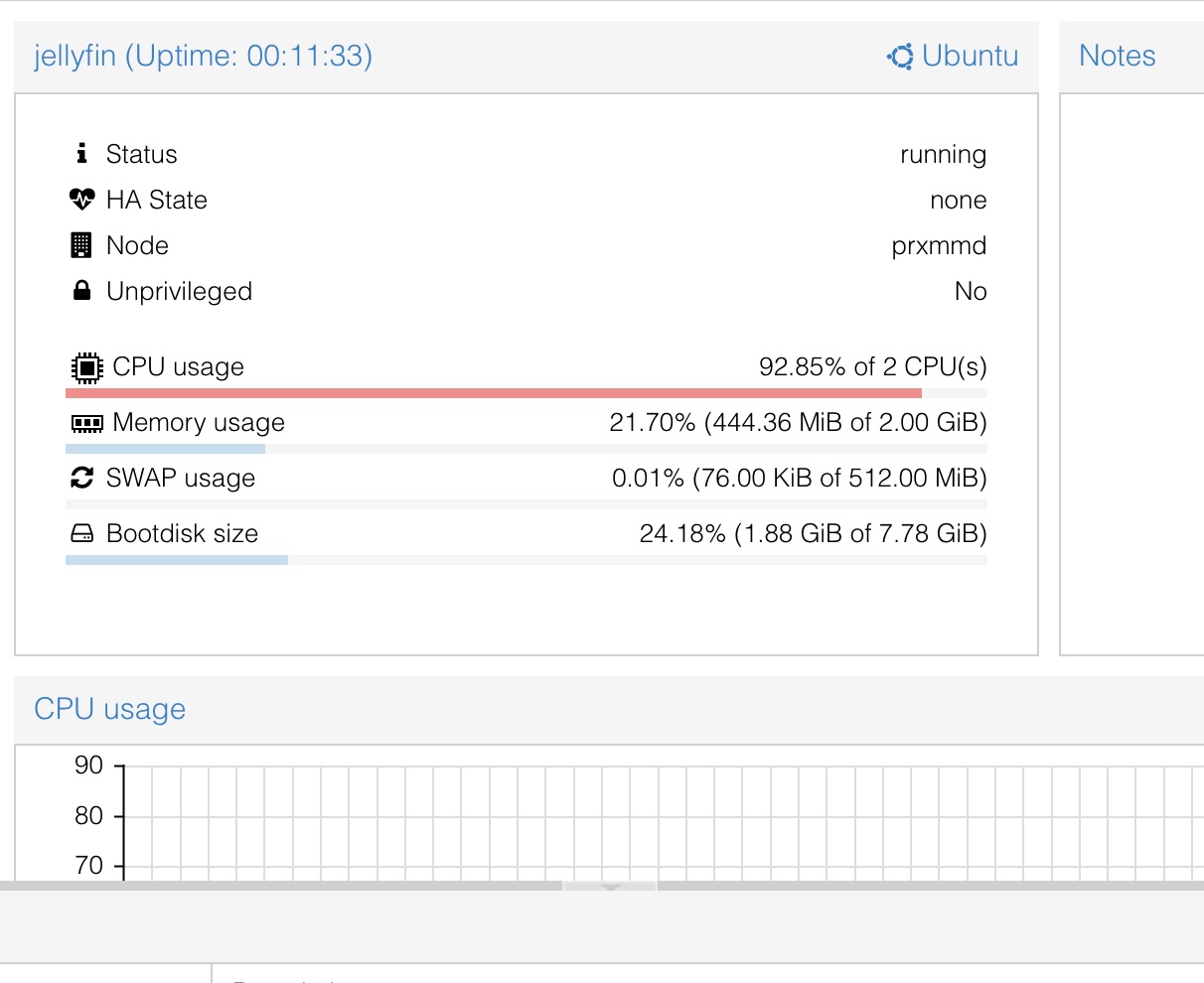The height and width of the screenshot is (983, 1204).
Task: Click the CPU usage graph panel title
Action: coord(109,709)
